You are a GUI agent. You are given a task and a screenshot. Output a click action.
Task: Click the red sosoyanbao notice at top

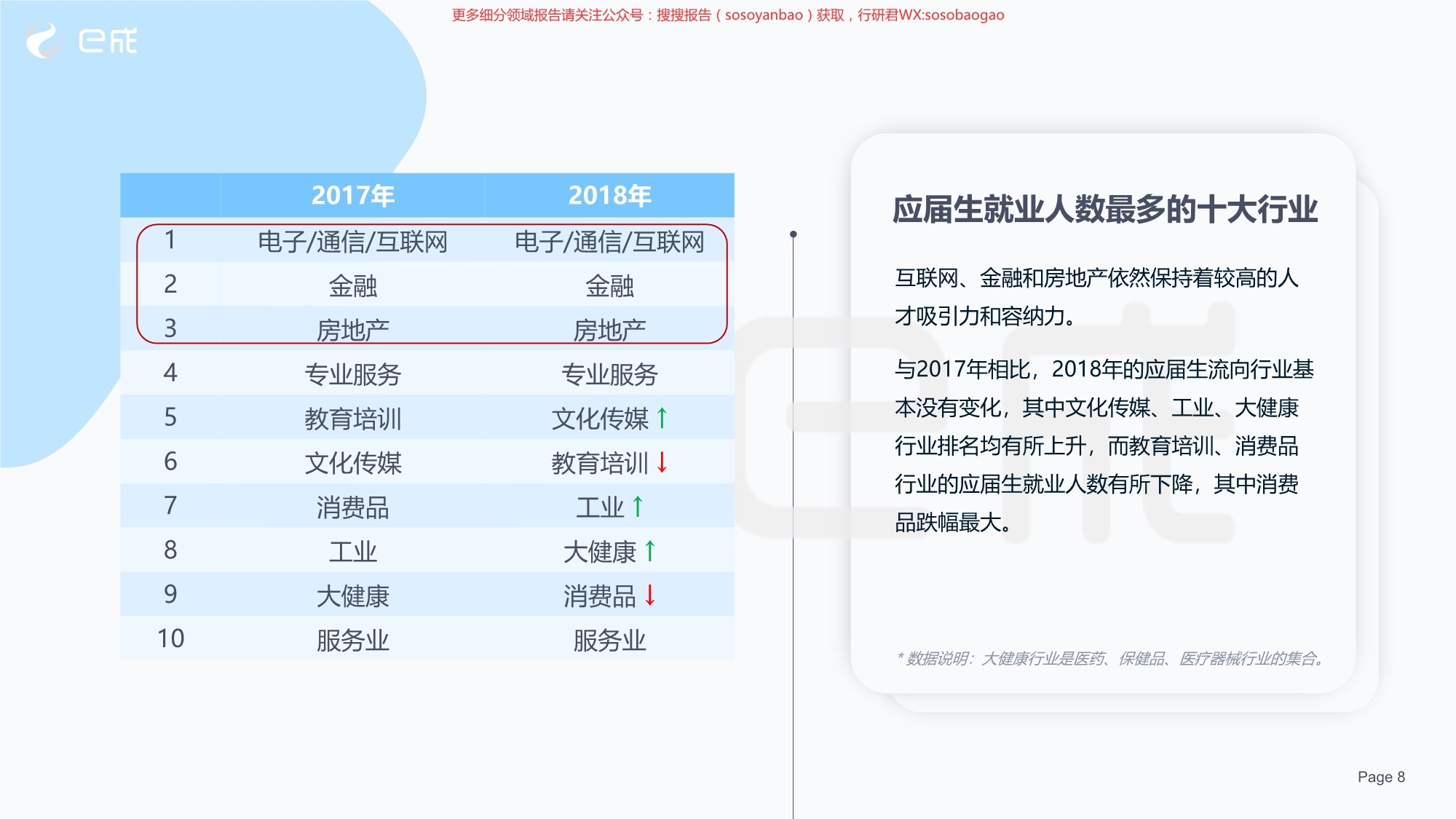click(x=728, y=15)
